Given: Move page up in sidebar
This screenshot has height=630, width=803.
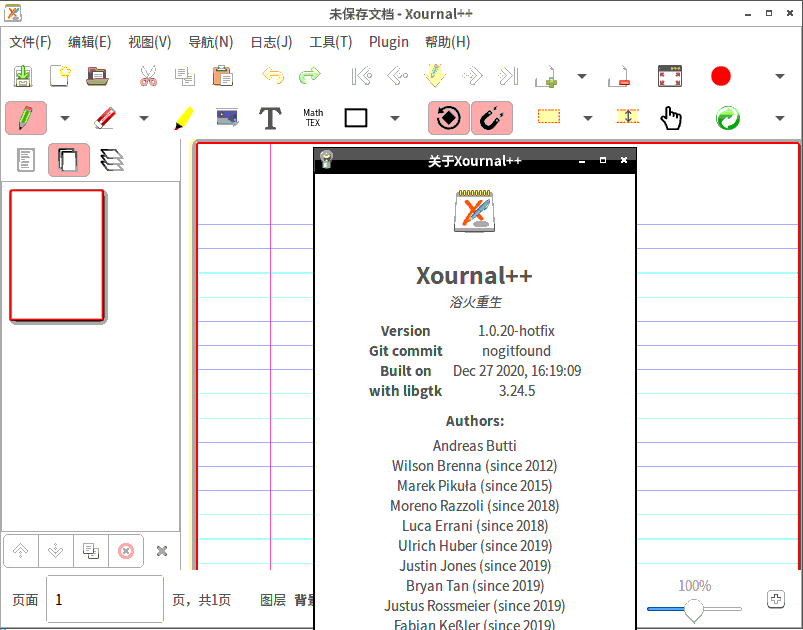Looking at the screenshot, I should coord(20,551).
